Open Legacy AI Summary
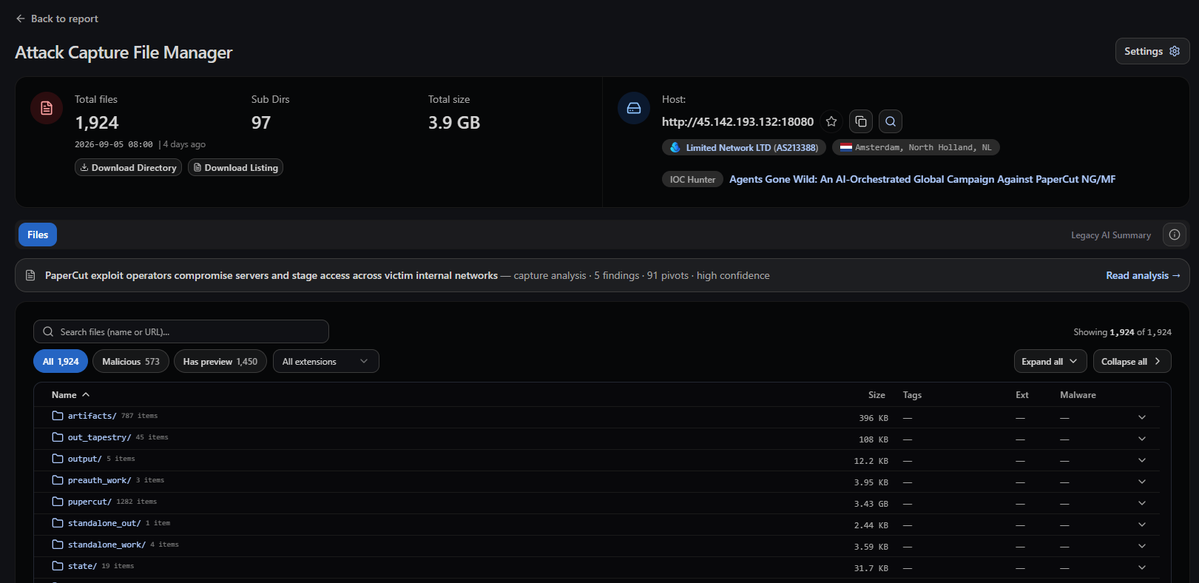Viewport: 1199px width, 583px height. [1110, 235]
